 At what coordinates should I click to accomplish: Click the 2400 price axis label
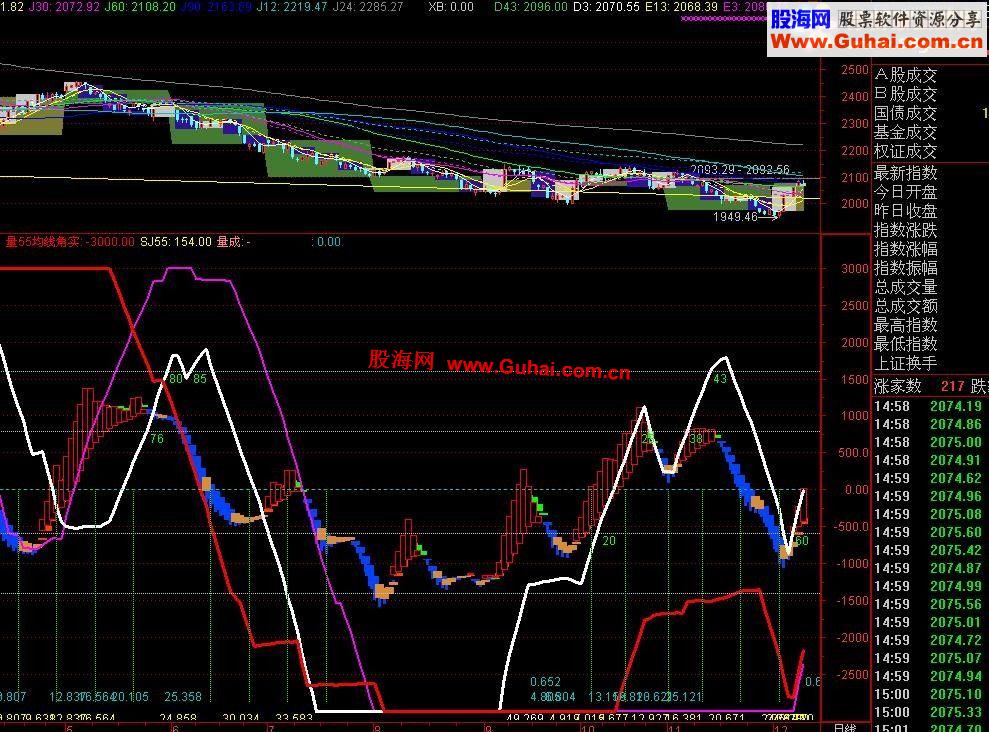point(855,96)
